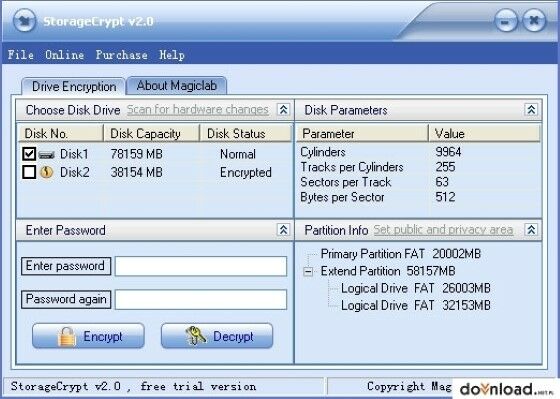This screenshot has height=399, width=560.
Task: Select Extend Partition 58157MB tree item
Action: click(388, 271)
